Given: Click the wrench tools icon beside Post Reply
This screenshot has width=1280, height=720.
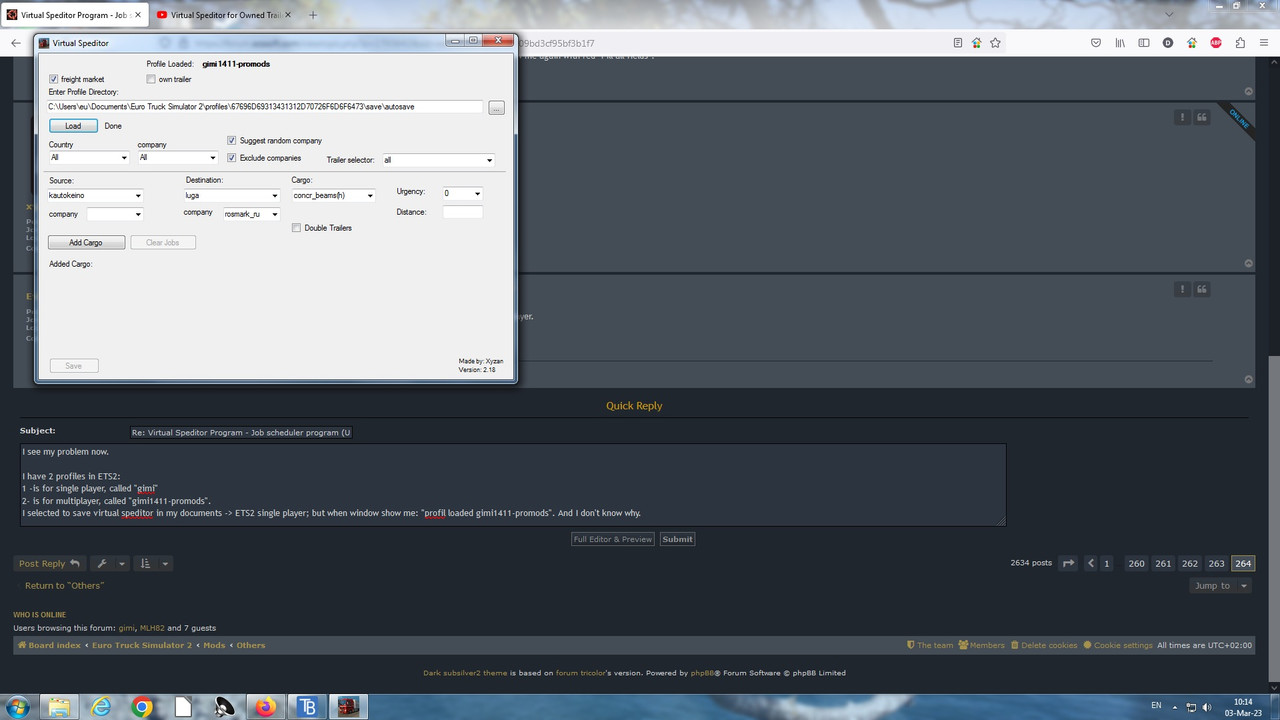Looking at the screenshot, I should [x=102, y=563].
